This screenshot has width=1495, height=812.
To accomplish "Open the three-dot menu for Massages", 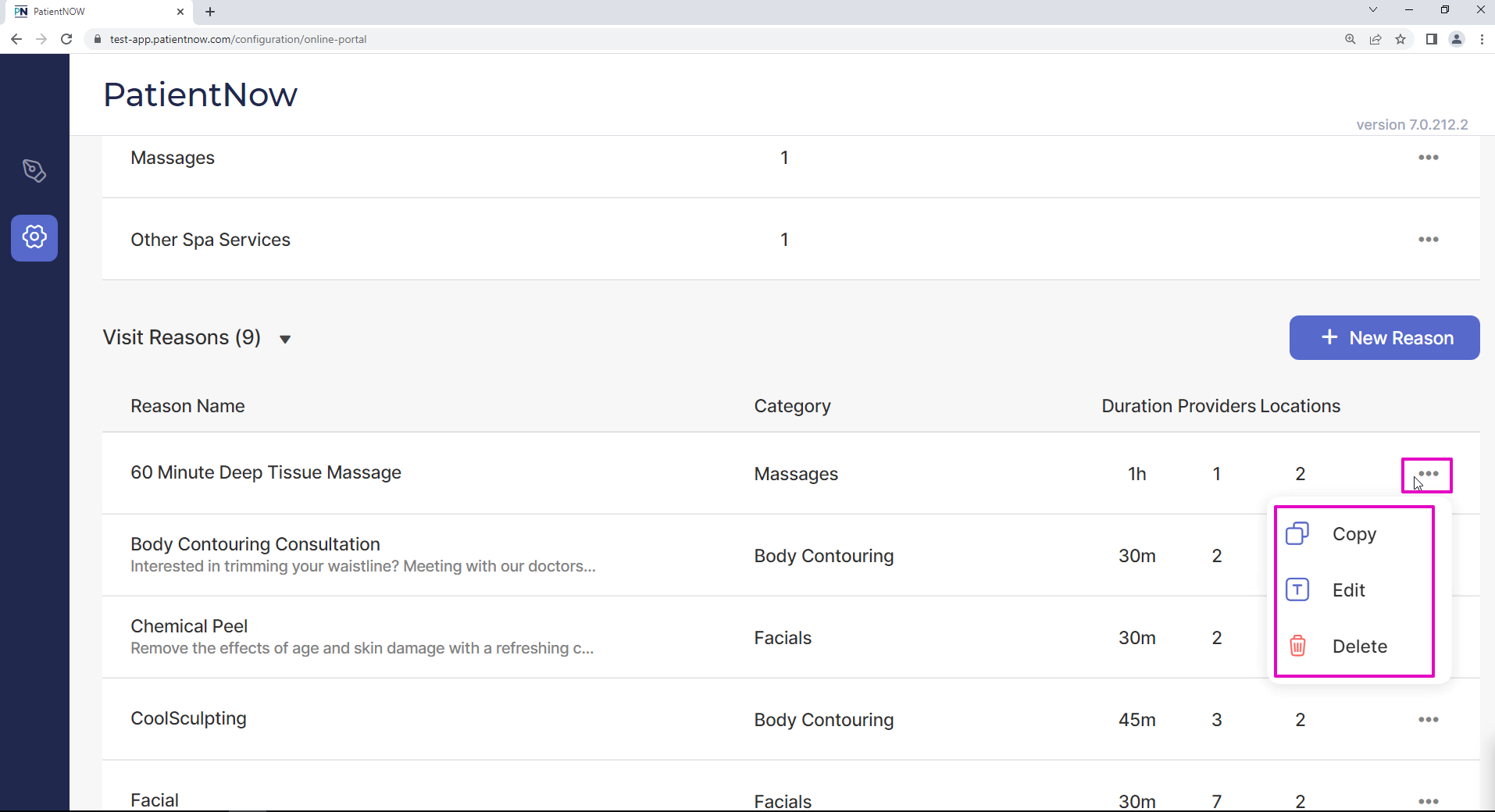I will [x=1429, y=157].
